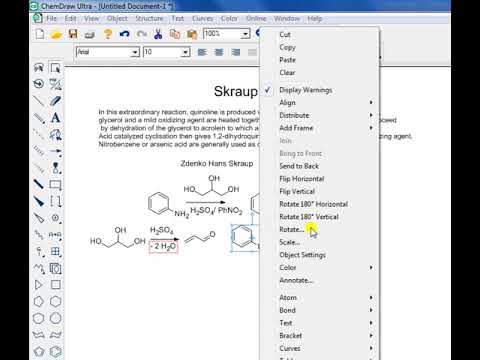The image size is (480, 360).
Task: Select the Text tool letter A
Action: [x=55, y=117]
